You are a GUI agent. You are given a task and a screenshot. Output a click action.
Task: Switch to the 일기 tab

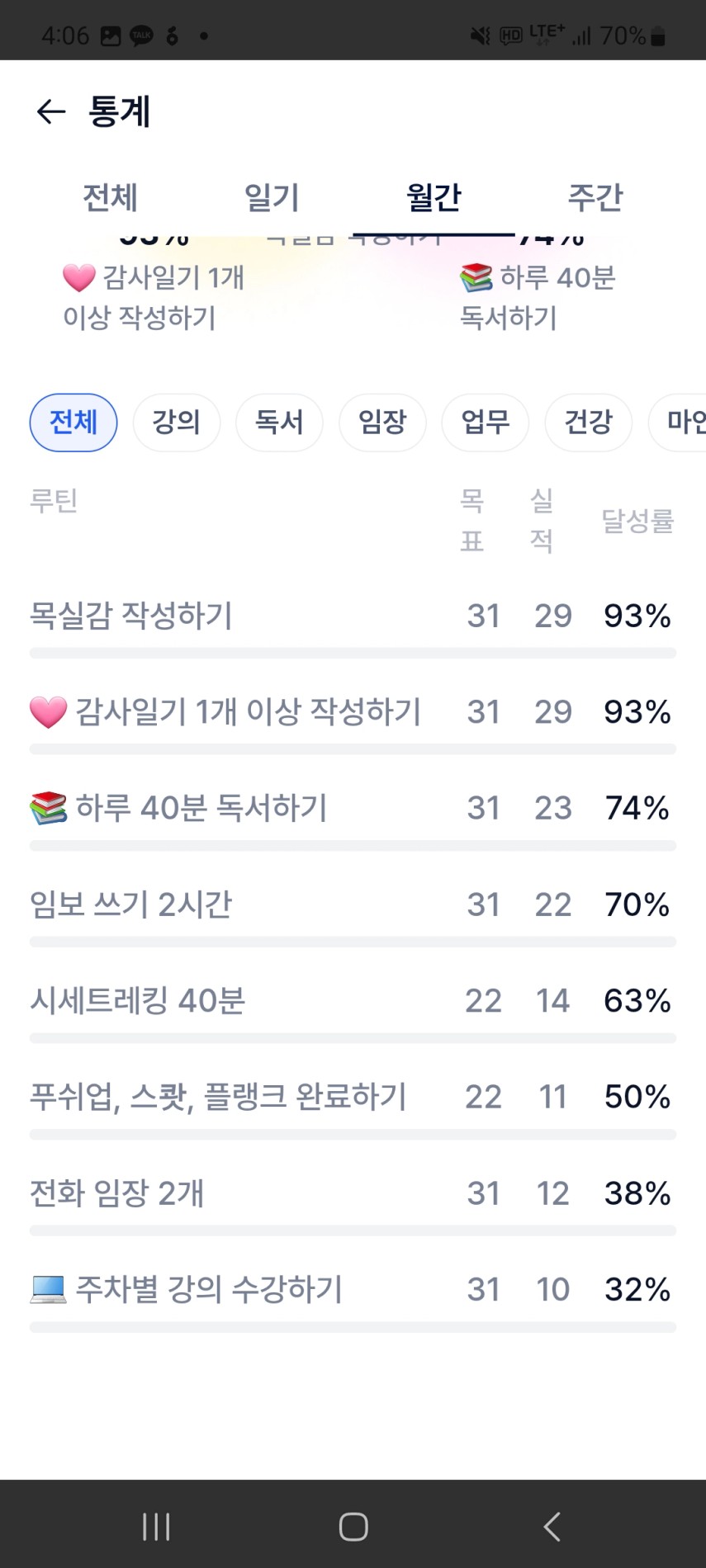pyautogui.click(x=272, y=198)
